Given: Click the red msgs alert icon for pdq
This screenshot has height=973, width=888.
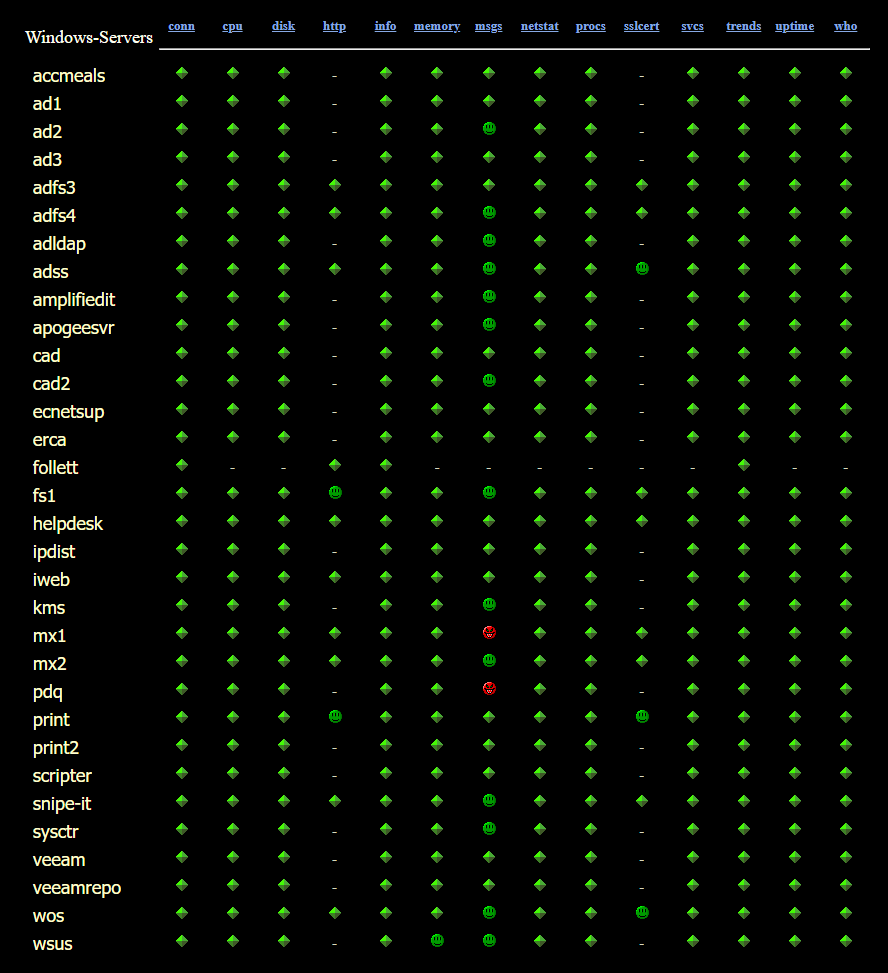Looking at the screenshot, I should point(489,689).
